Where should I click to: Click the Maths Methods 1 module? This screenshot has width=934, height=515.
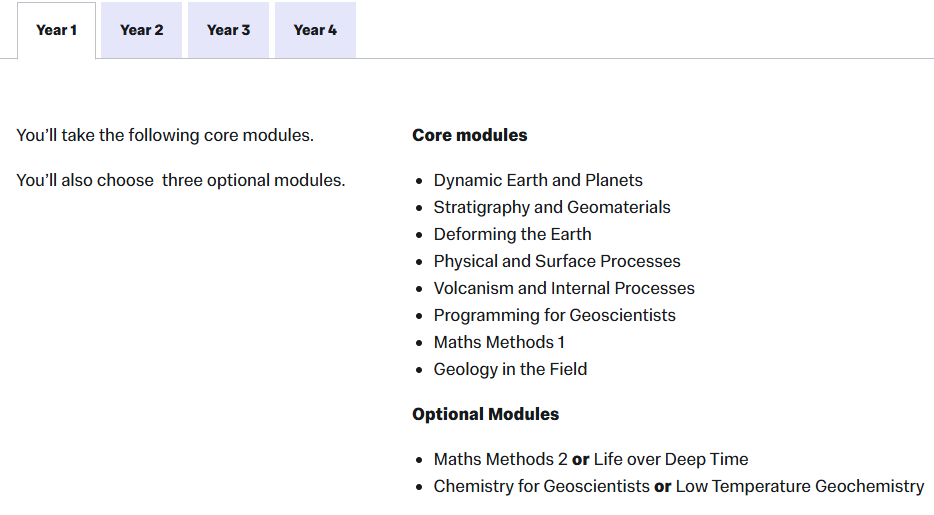pyautogui.click(x=499, y=343)
